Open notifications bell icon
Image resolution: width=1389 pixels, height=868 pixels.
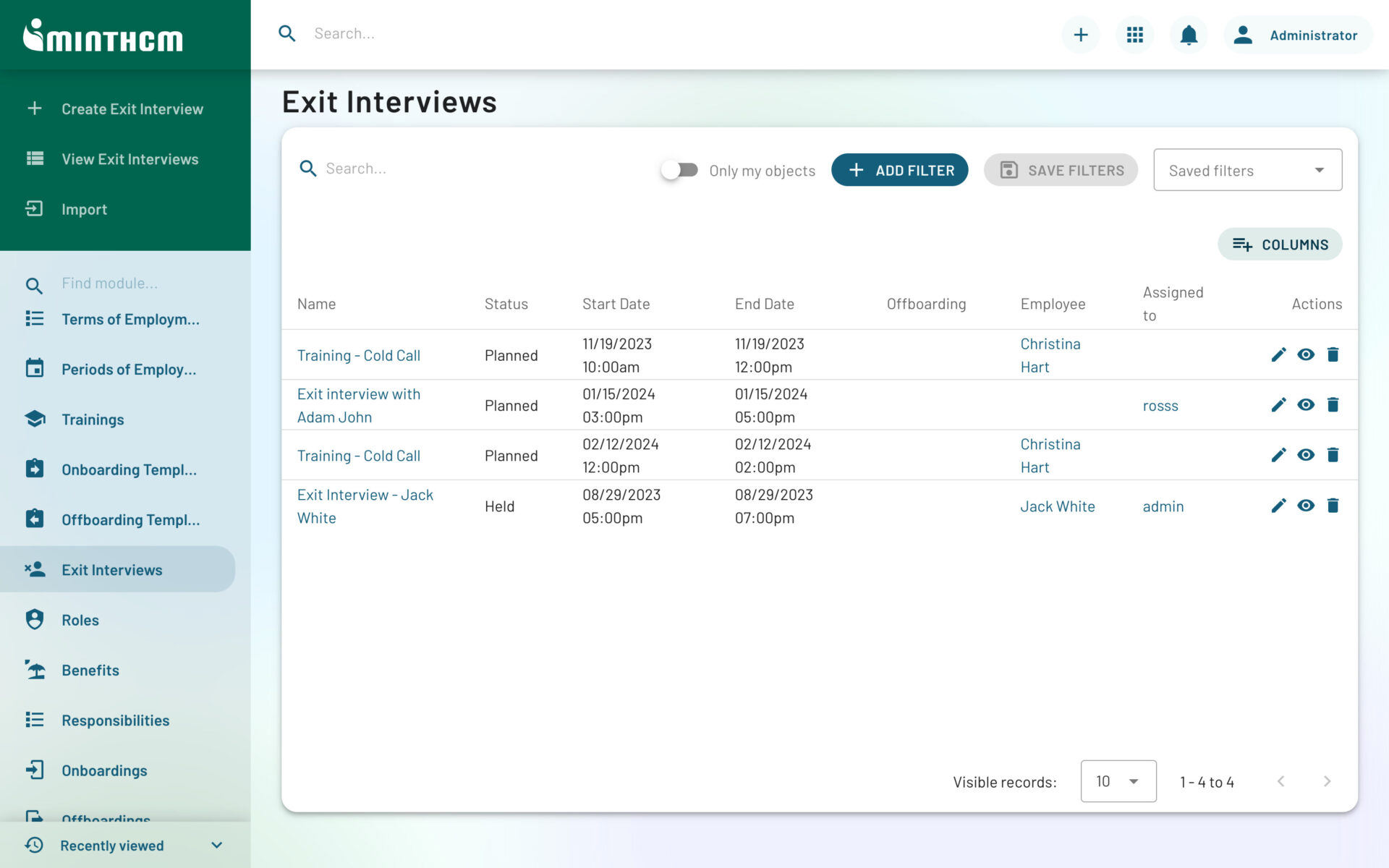1188,34
